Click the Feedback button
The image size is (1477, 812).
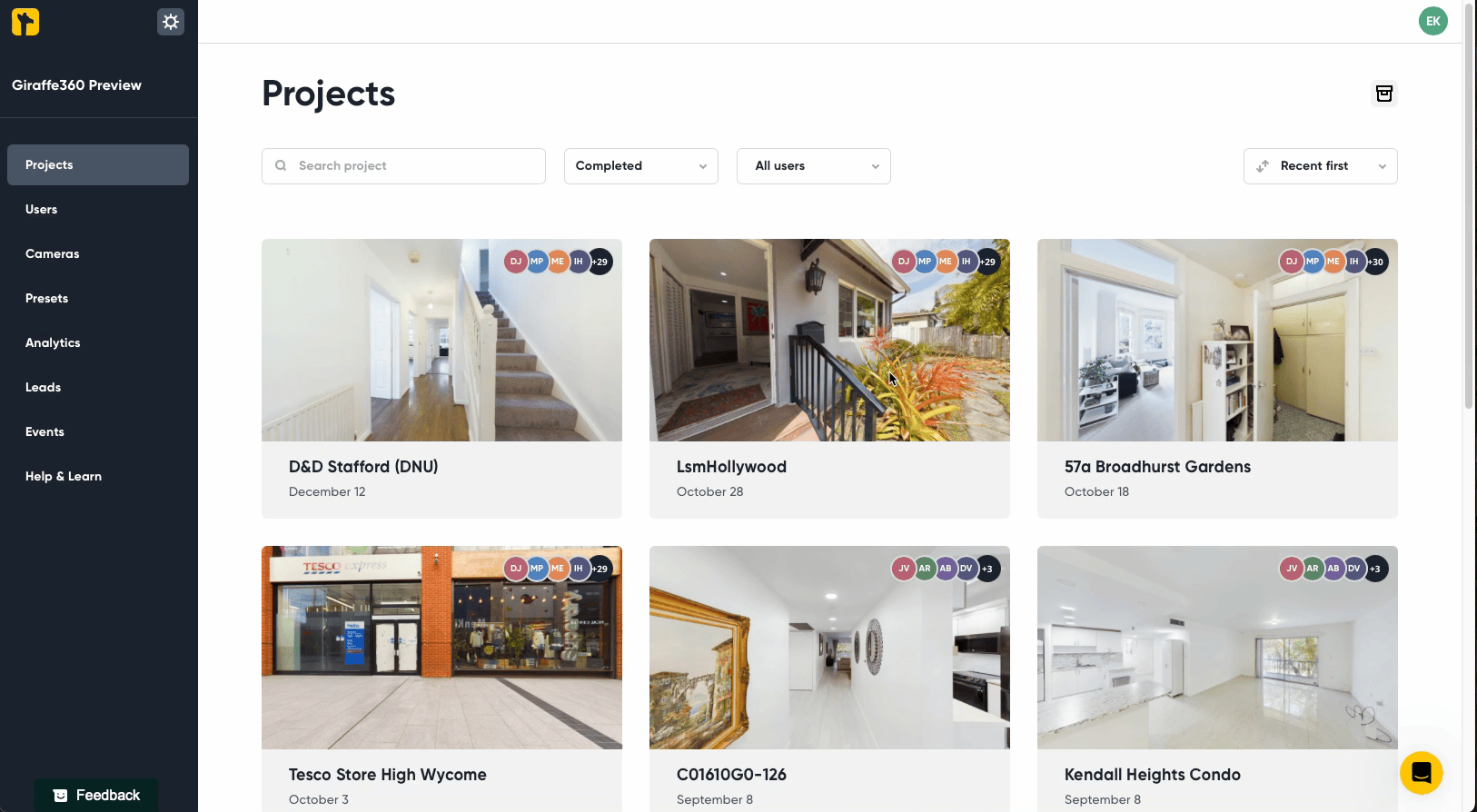(96, 795)
